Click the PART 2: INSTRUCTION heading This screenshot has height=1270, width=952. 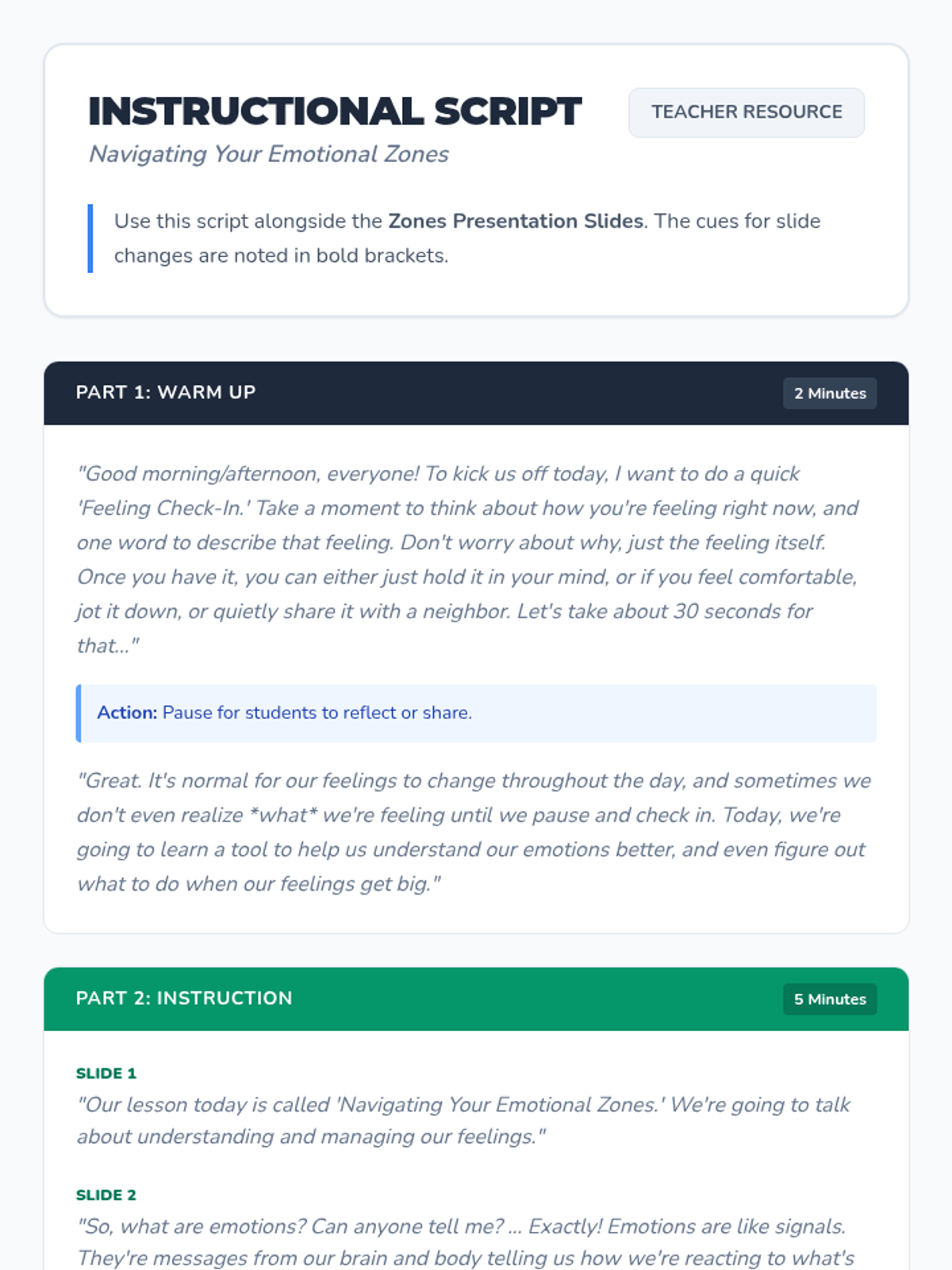click(184, 998)
